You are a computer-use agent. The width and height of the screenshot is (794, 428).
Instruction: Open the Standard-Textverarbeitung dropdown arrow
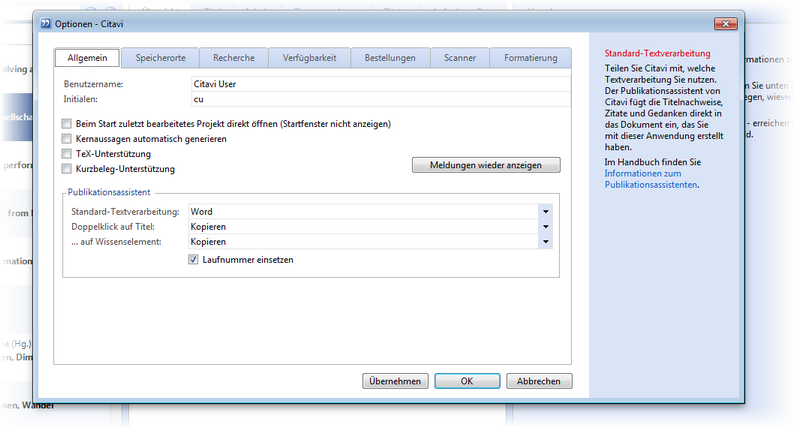coord(546,212)
